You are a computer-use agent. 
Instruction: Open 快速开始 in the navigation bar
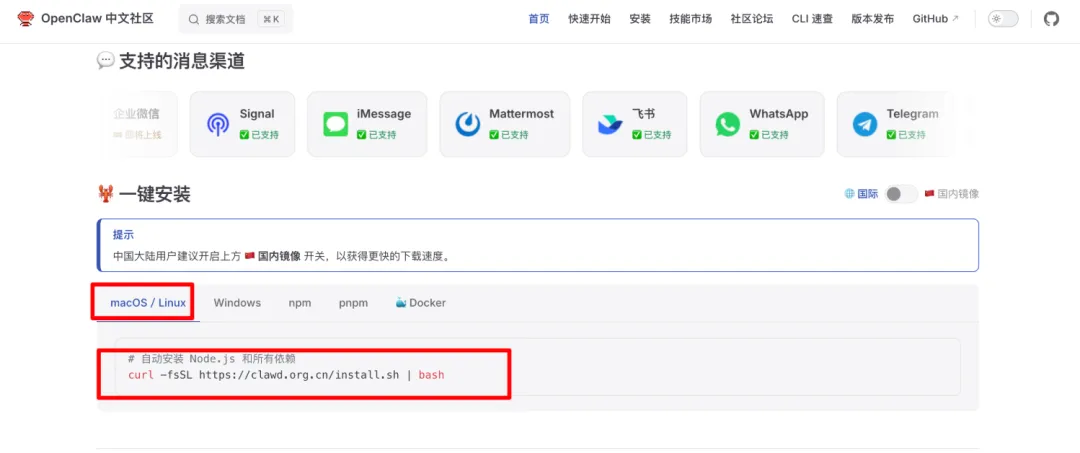(590, 19)
